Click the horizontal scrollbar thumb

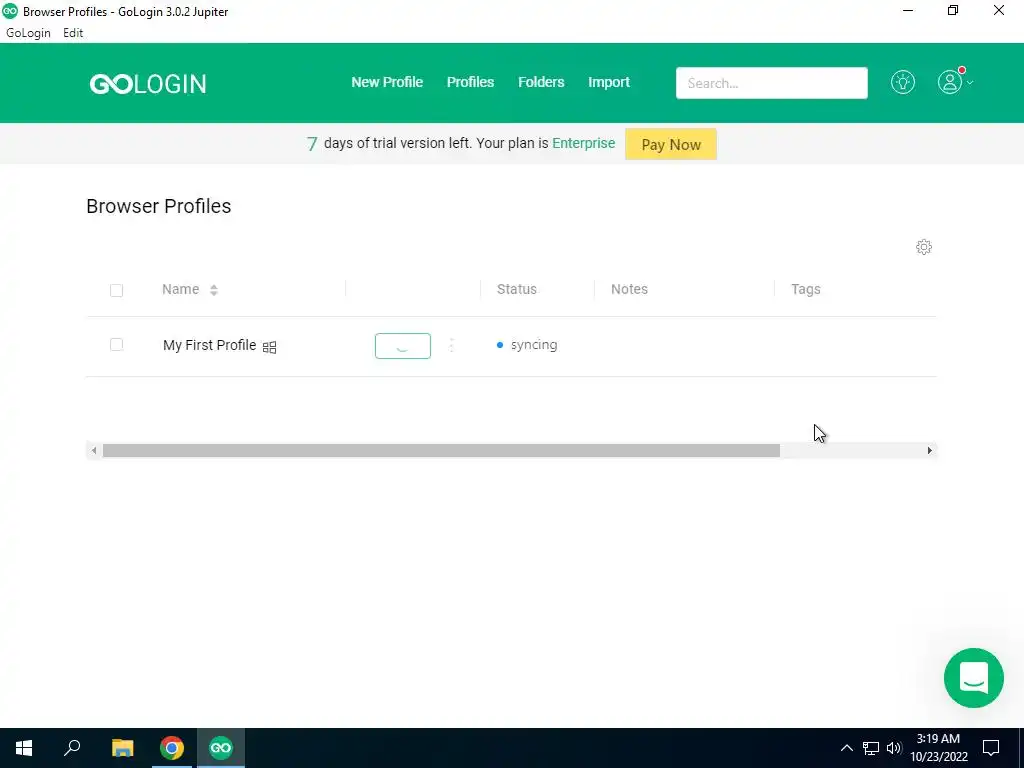click(441, 451)
